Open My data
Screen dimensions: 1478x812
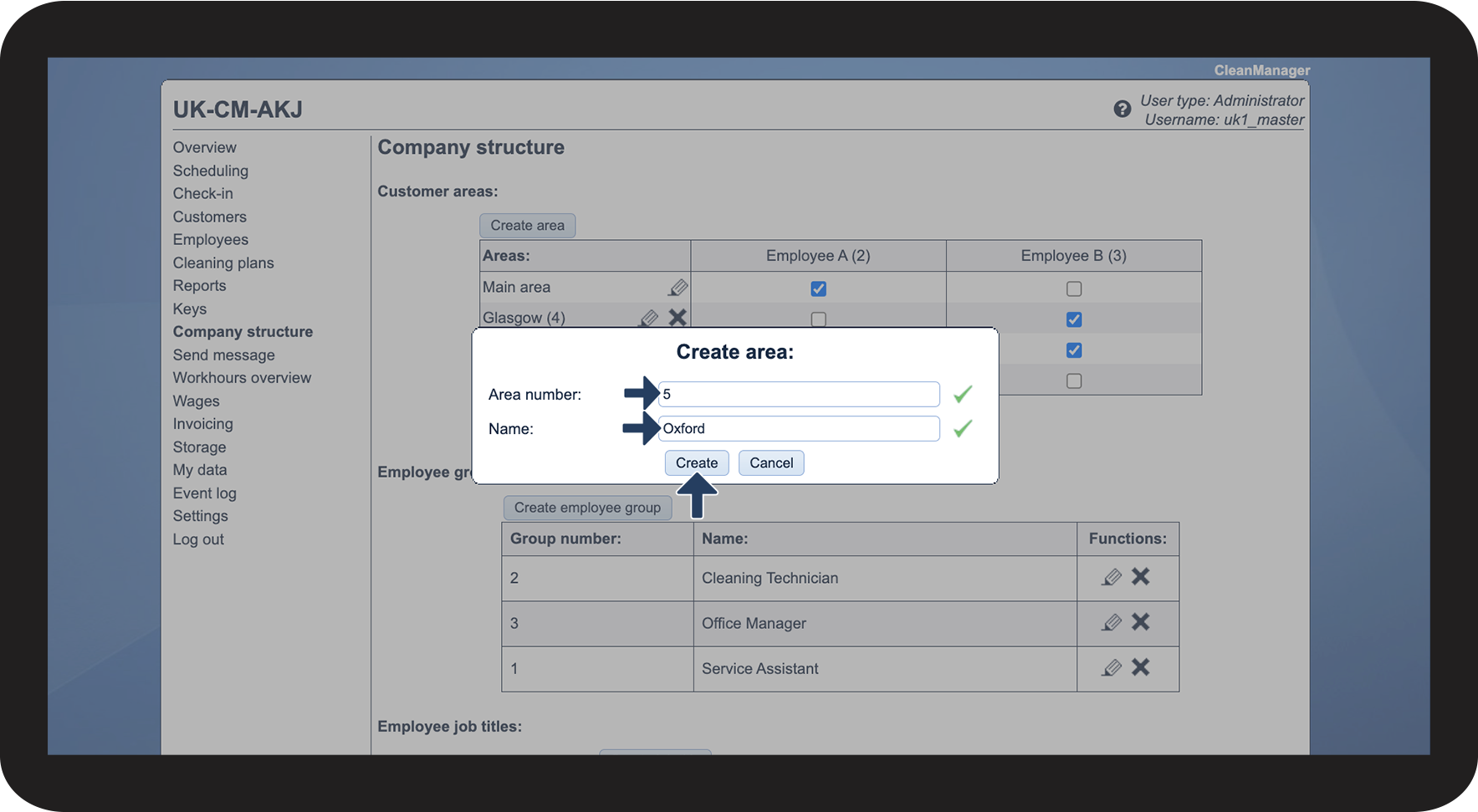pyautogui.click(x=200, y=470)
